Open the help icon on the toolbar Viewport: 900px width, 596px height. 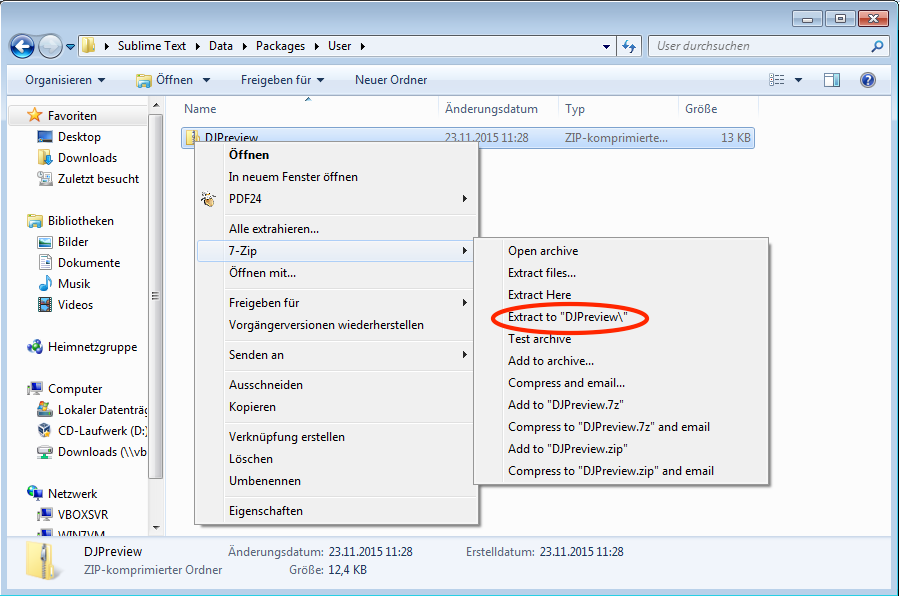coord(868,79)
